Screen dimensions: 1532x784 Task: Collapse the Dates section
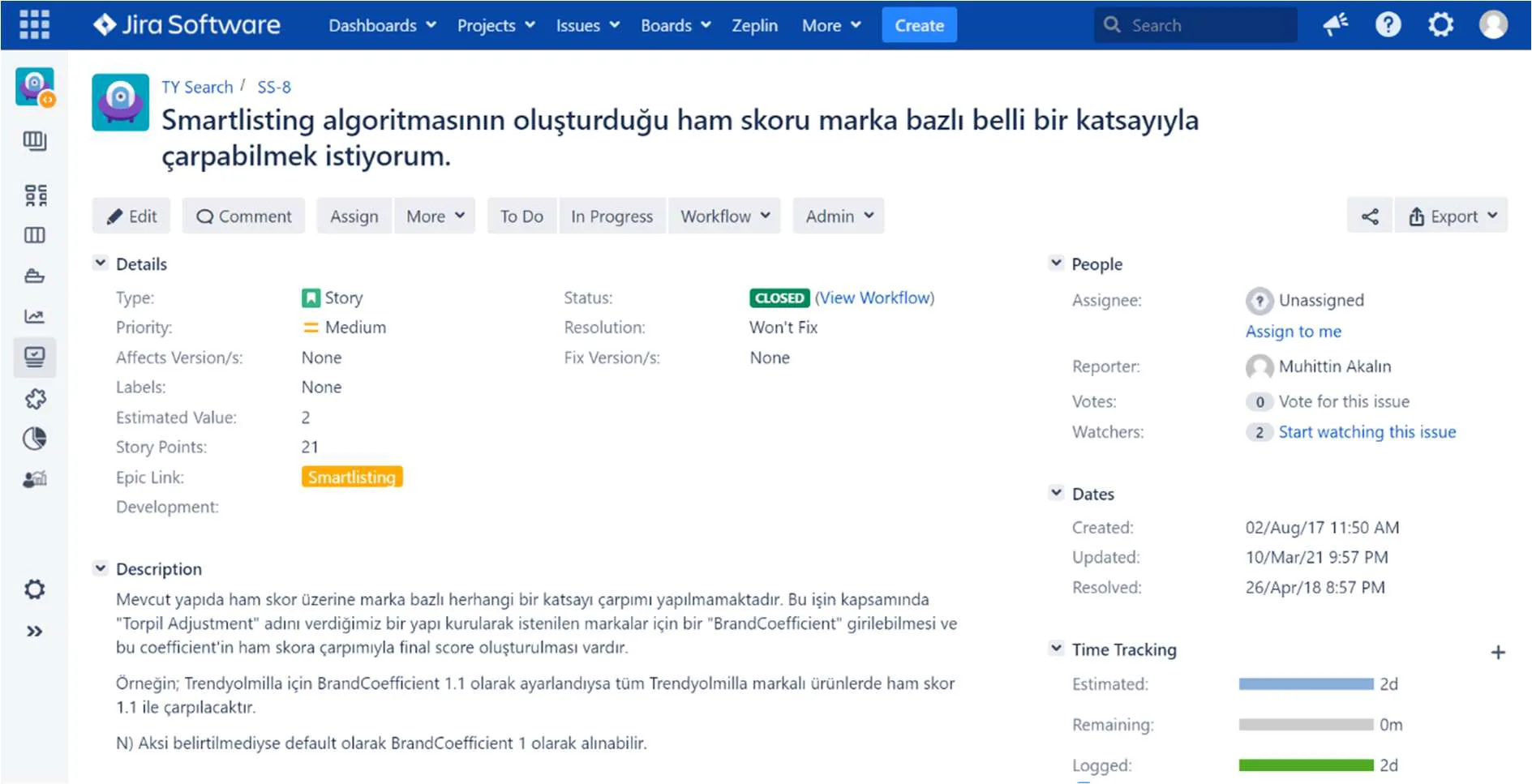click(x=1056, y=493)
